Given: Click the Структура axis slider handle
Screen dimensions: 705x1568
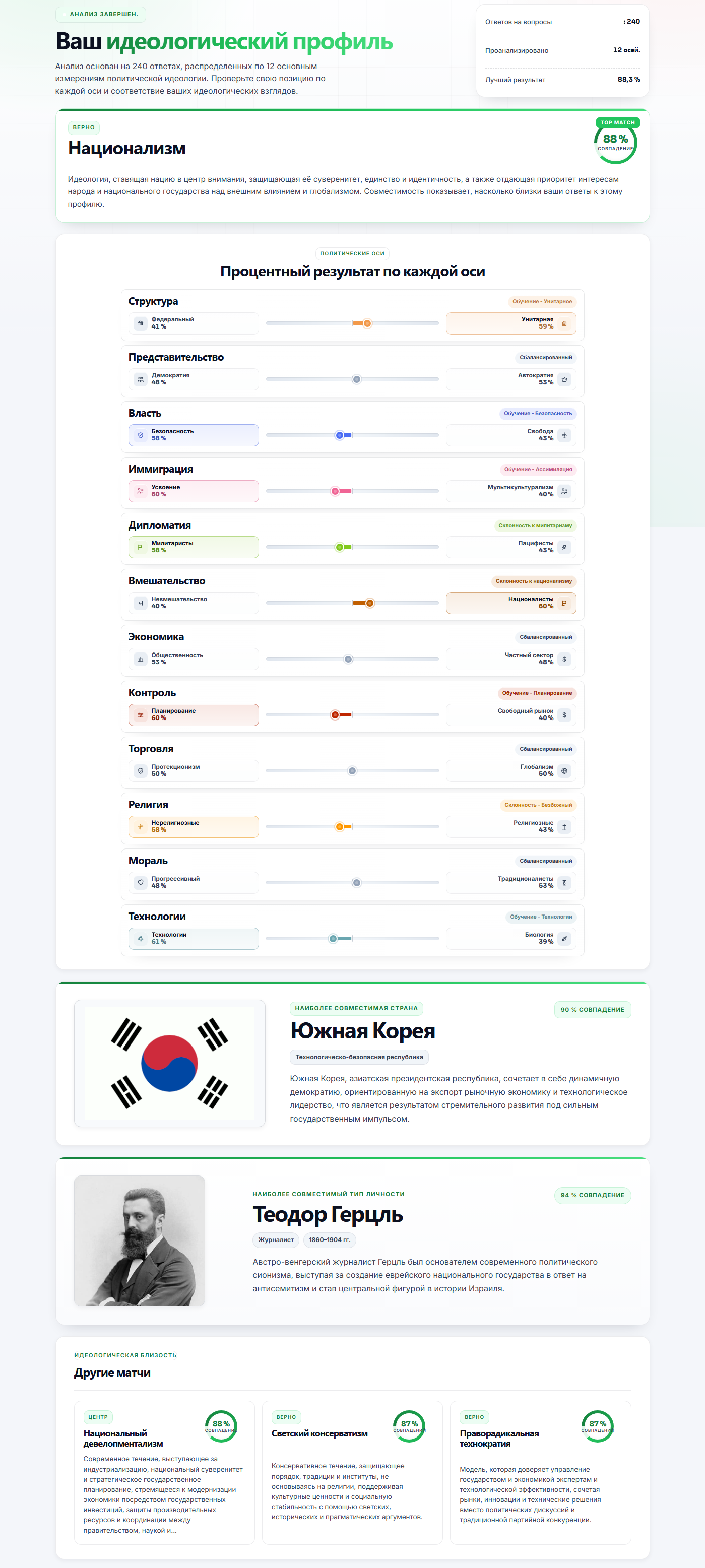Looking at the screenshot, I should [367, 323].
